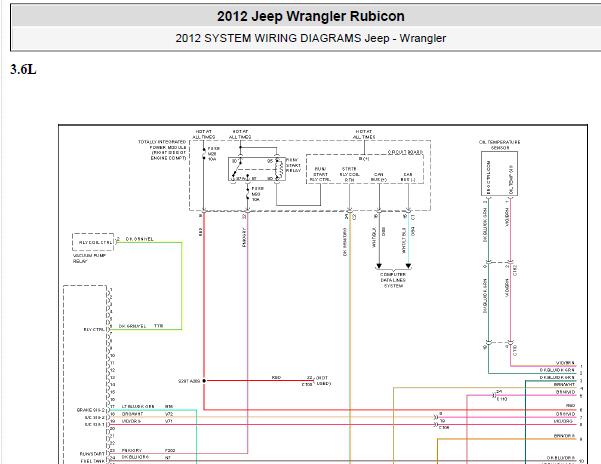This screenshot has width=601, height=464.
Task: Click the 'LT BLU/DK GRN' wire label at pin 17
Action: click(x=138, y=406)
